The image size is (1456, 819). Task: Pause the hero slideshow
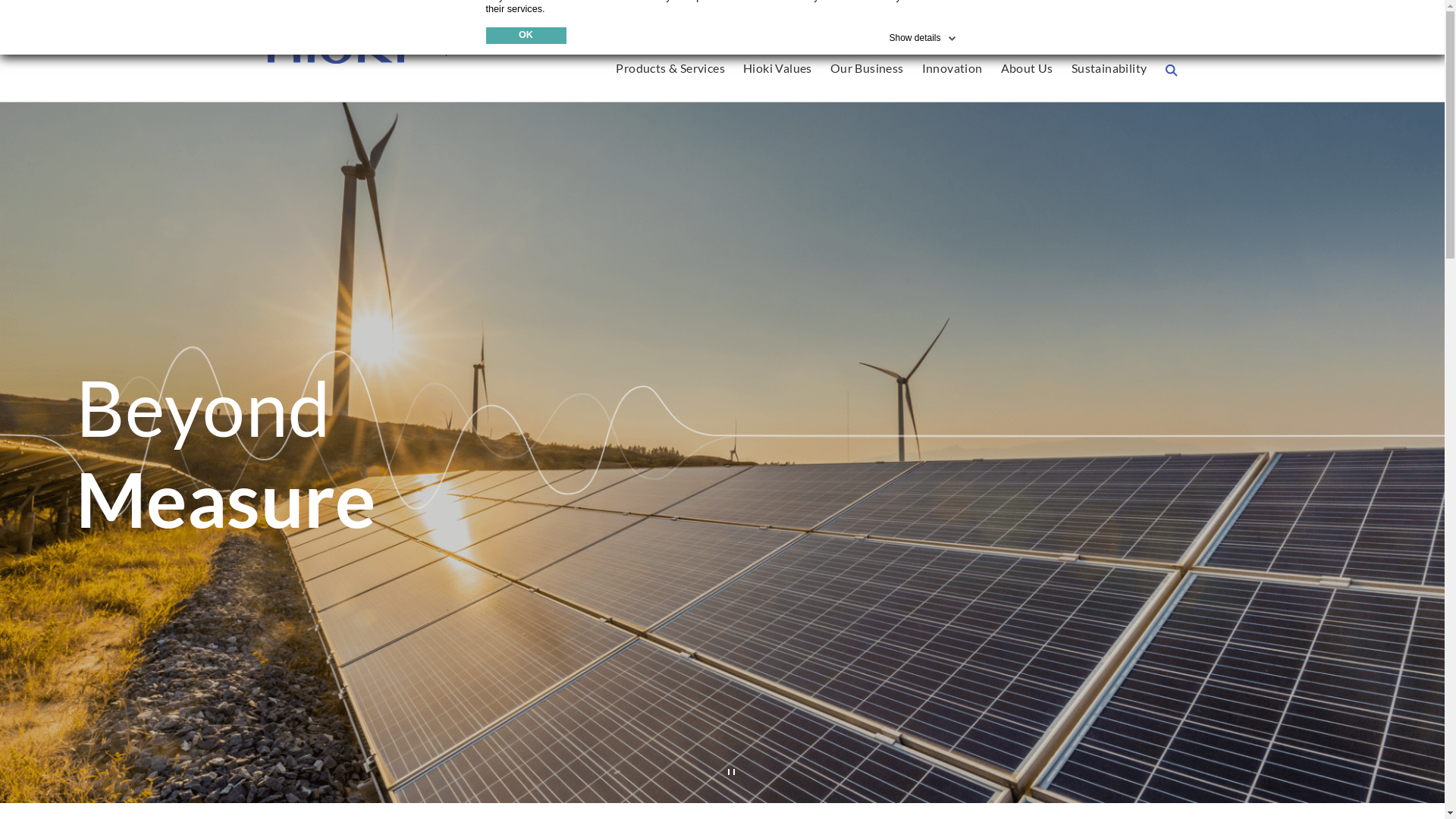[731, 772]
